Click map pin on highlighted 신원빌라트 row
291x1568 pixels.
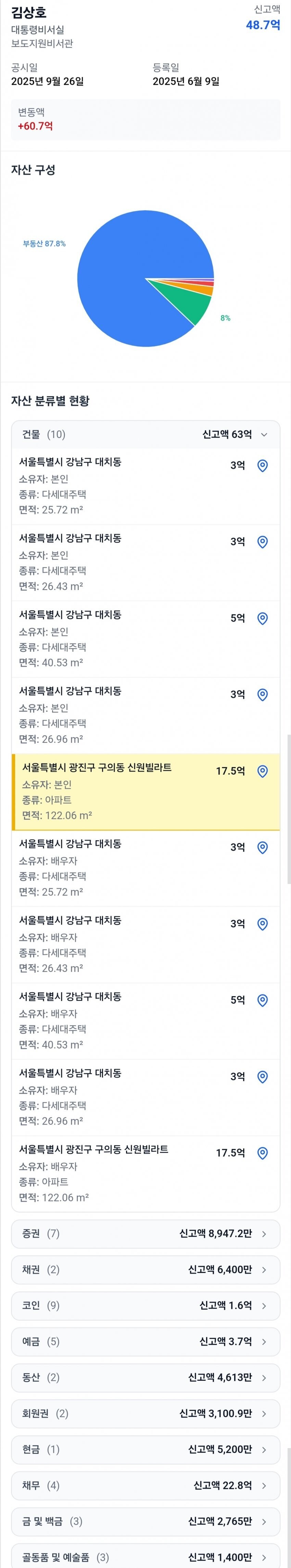262,771
